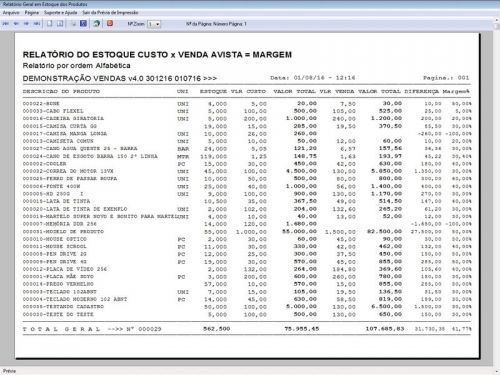This screenshot has width=500, height=375.
Task: Click the DESCRICAO DO PRODUTO column header
Action: pos(61,91)
